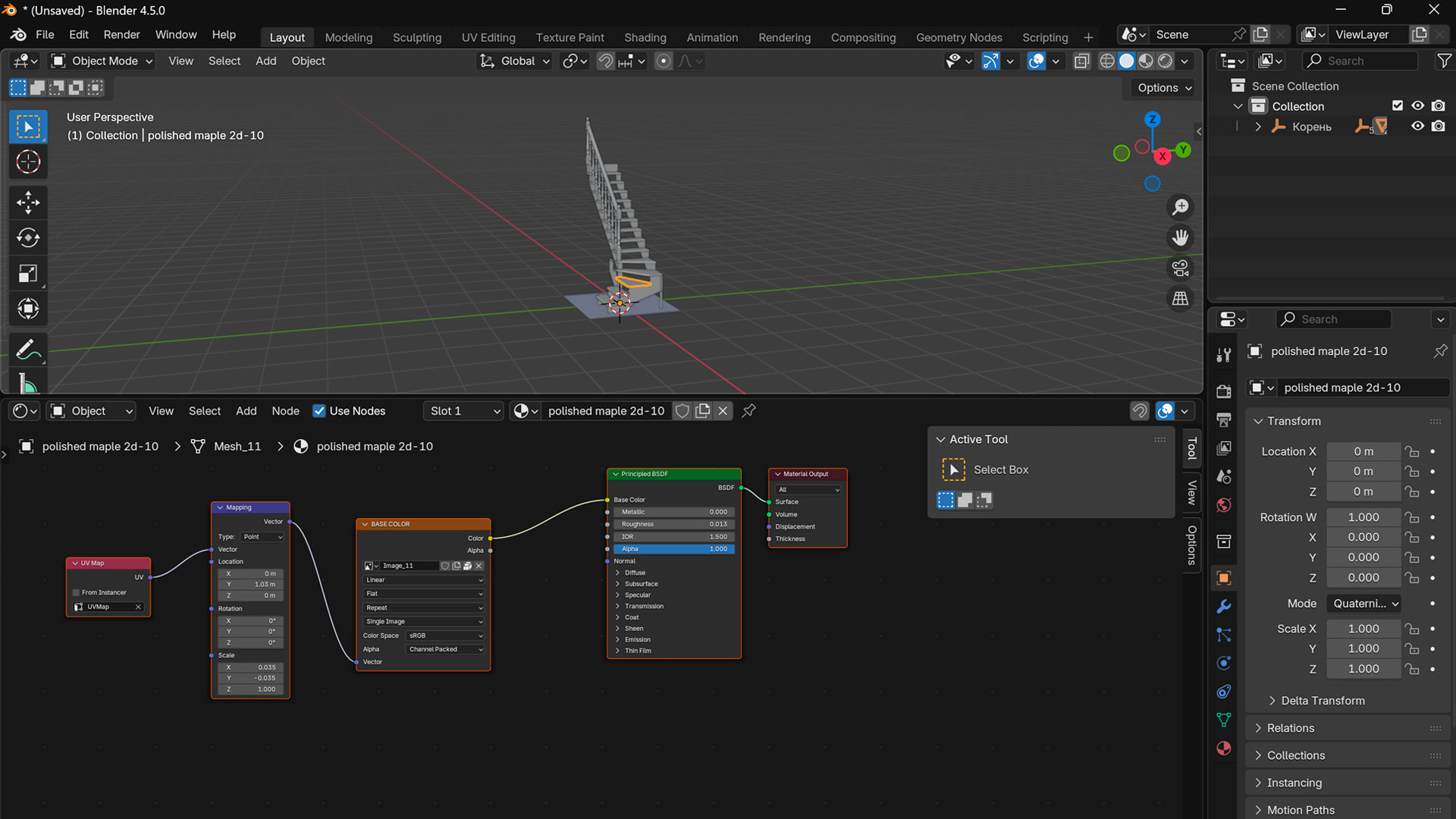This screenshot has height=819, width=1456.
Task: Activate the Select Box tool in viewport
Action: [28, 126]
